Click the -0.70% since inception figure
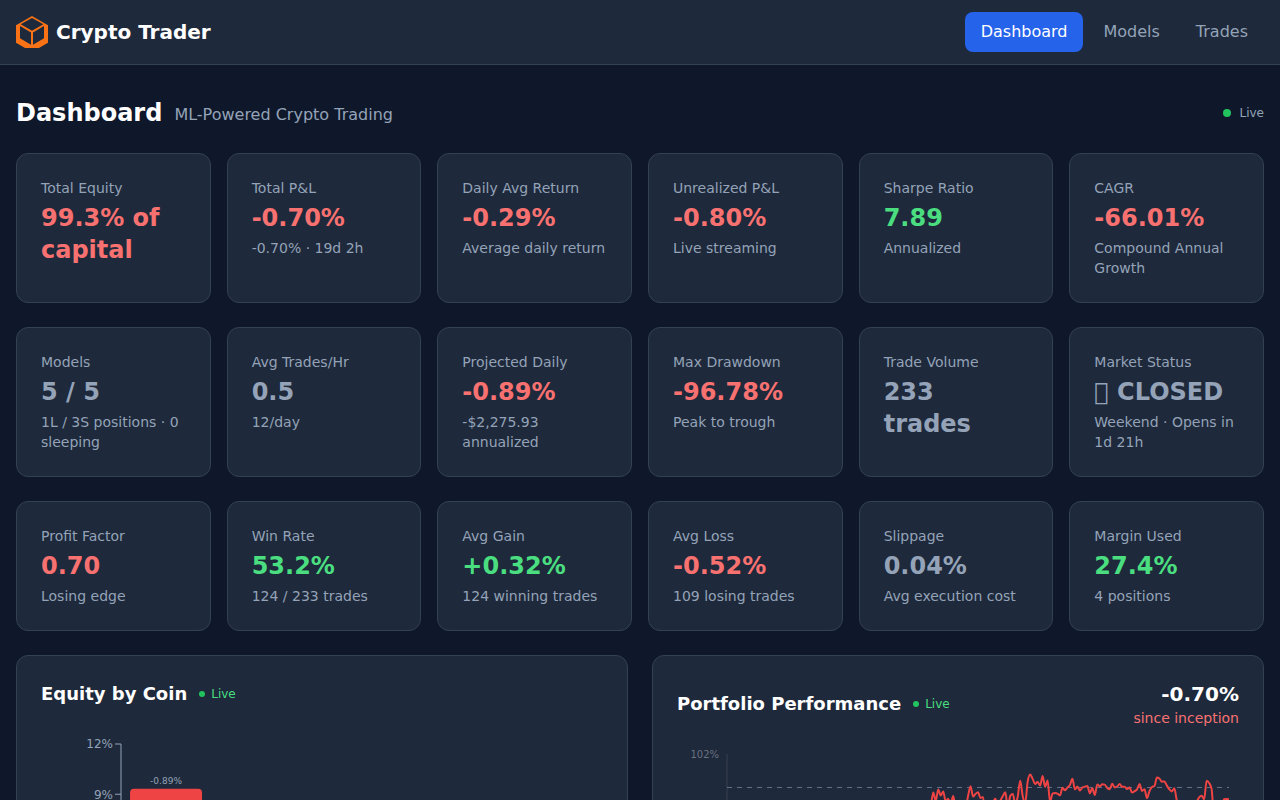 click(x=1199, y=694)
